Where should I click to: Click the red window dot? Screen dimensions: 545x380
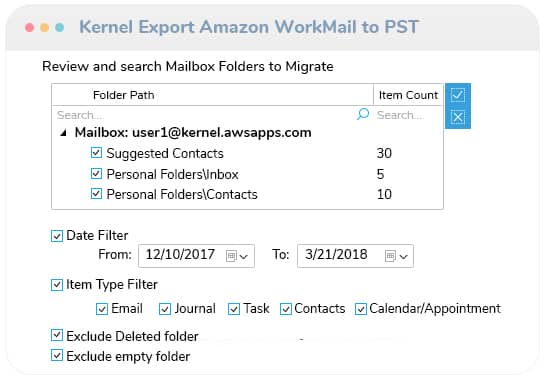pyautogui.click(x=30, y=27)
